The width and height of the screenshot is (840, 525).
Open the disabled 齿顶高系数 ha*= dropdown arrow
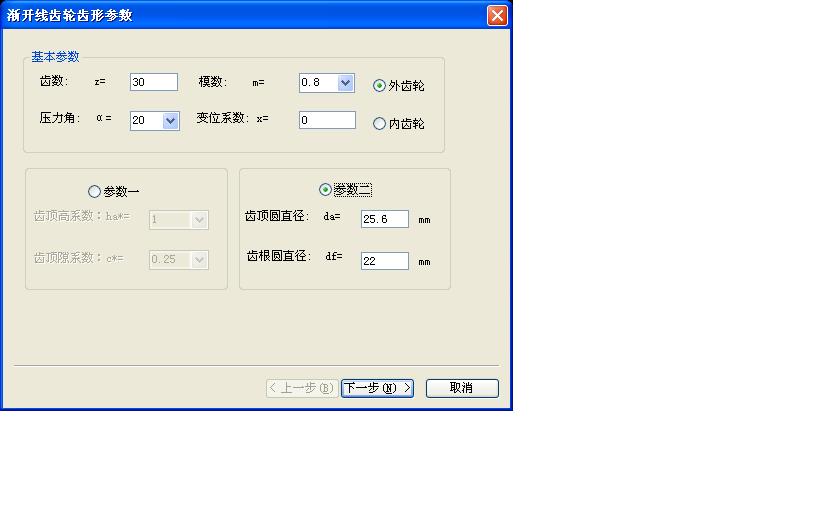(x=199, y=220)
